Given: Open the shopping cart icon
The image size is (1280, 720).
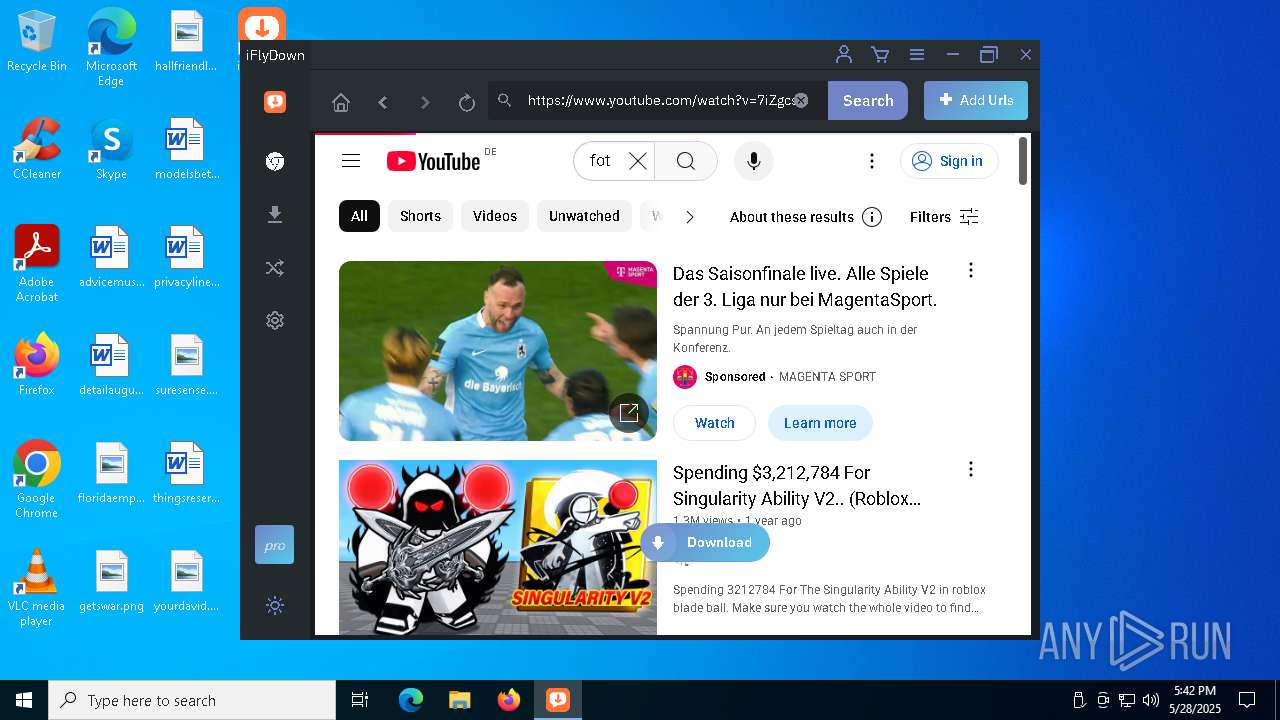Looking at the screenshot, I should click(880, 55).
